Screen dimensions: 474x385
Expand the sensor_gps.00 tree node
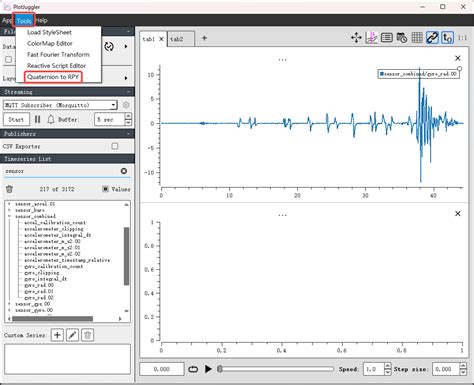tap(9, 304)
